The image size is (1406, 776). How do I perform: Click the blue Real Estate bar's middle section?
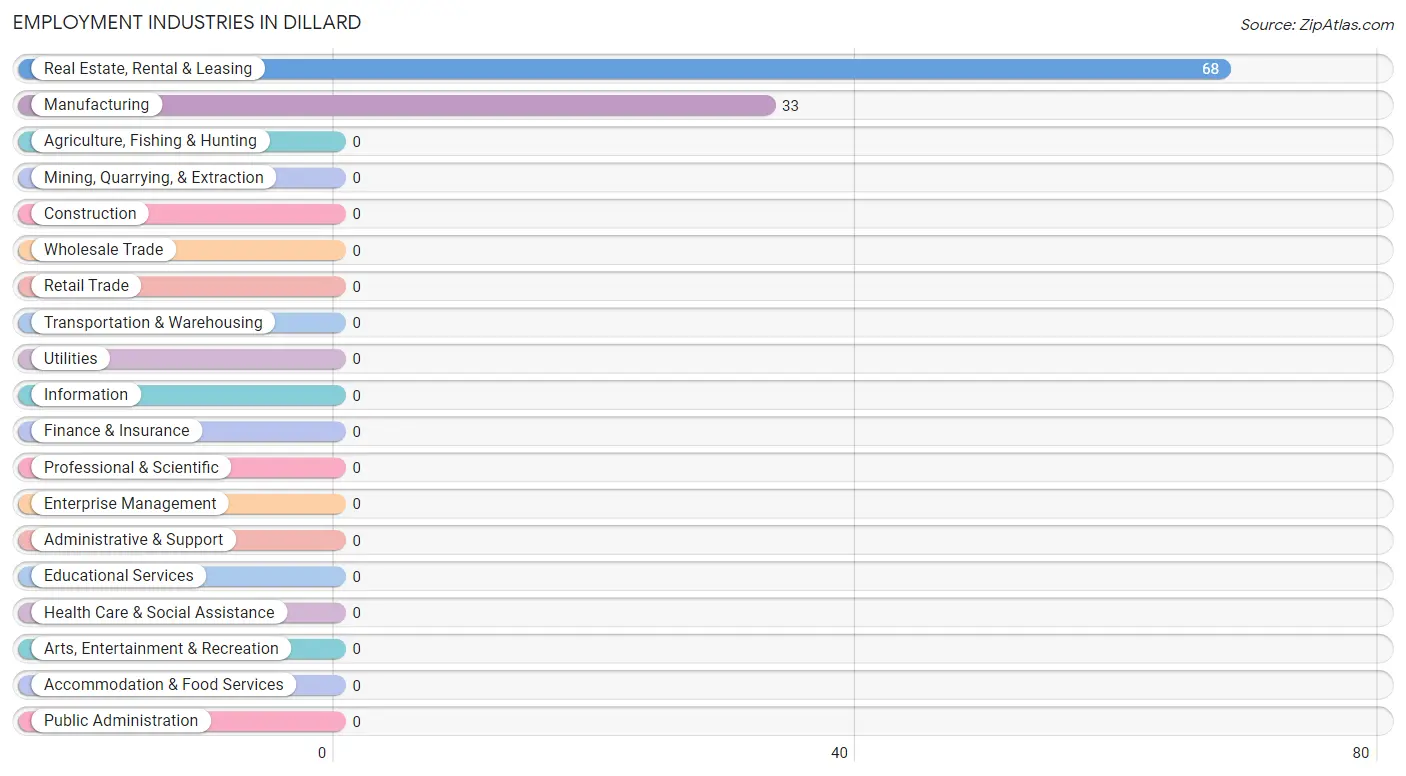(624, 69)
